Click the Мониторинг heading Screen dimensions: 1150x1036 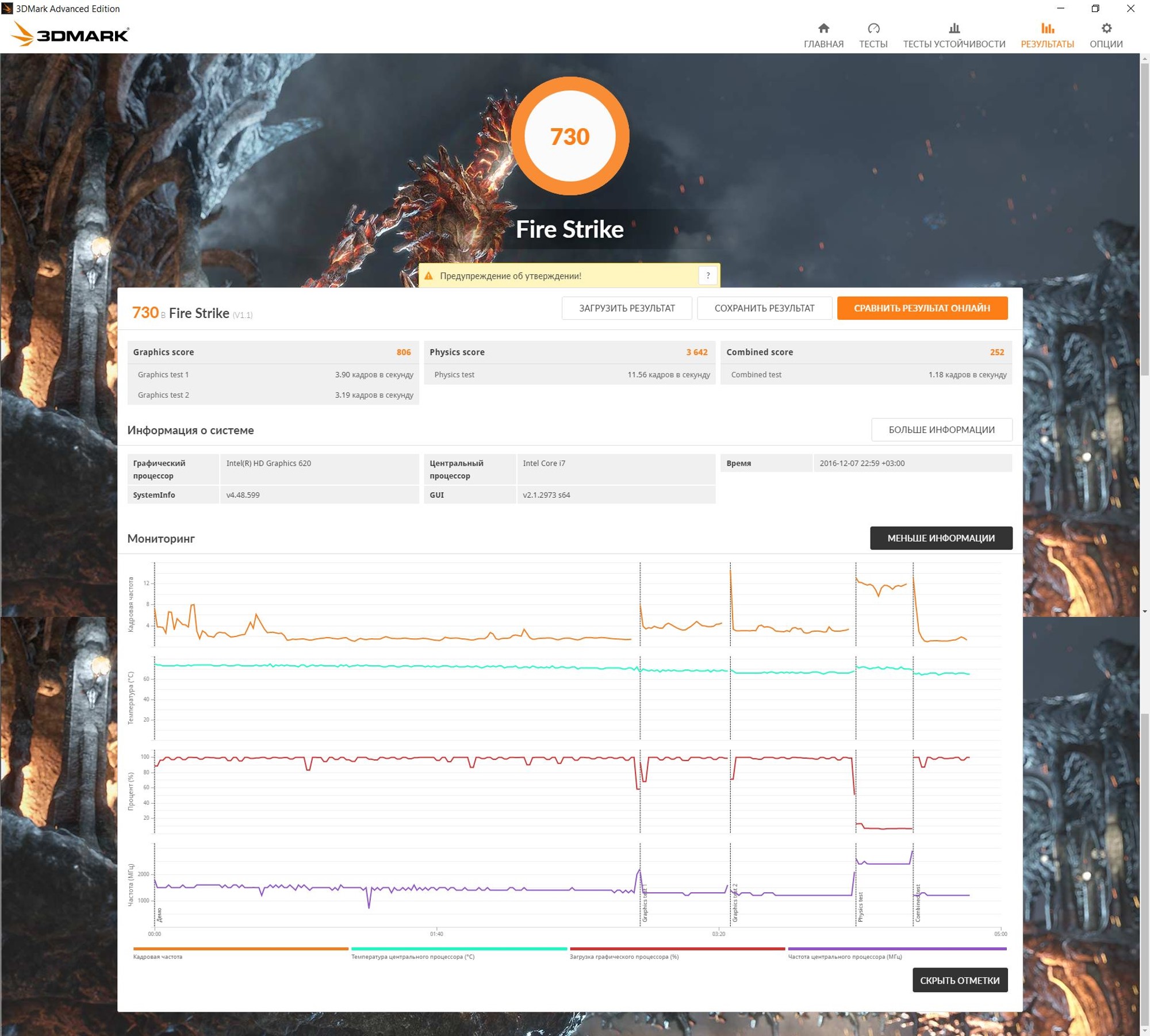tap(161, 539)
